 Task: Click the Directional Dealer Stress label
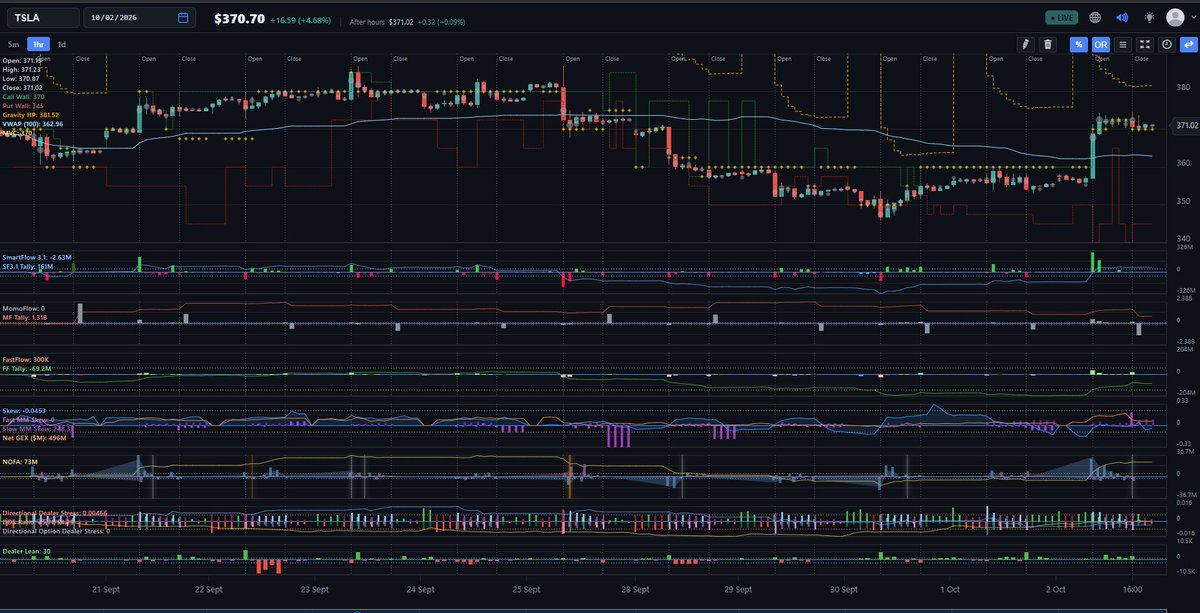[x=54, y=513]
